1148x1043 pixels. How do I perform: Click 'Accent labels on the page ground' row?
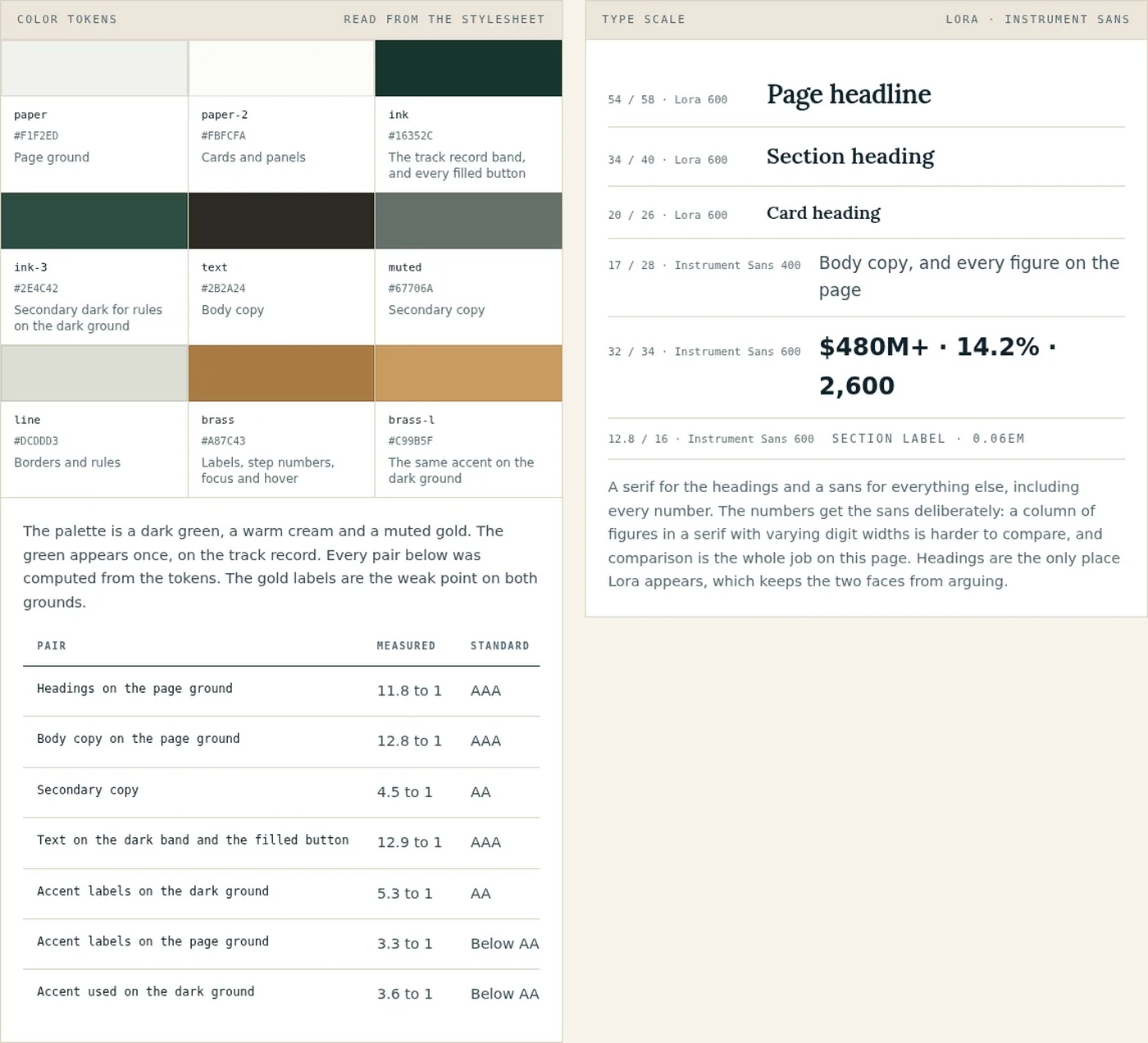[281, 944]
